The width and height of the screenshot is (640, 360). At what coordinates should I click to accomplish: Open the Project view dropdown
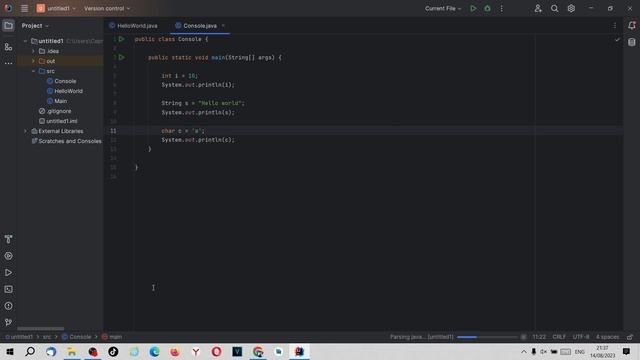click(35, 26)
